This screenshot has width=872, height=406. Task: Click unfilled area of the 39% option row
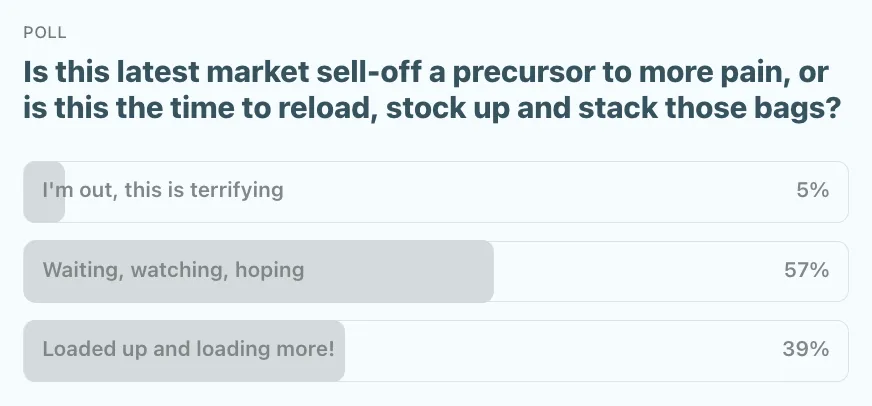pyautogui.click(x=560, y=351)
